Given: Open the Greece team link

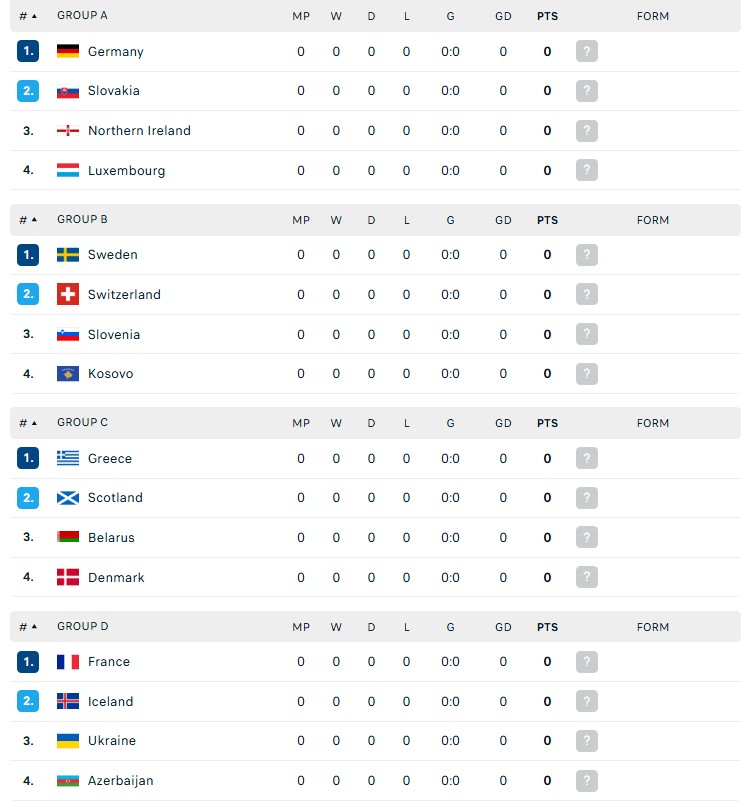Looking at the screenshot, I should [x=110, y=458].
